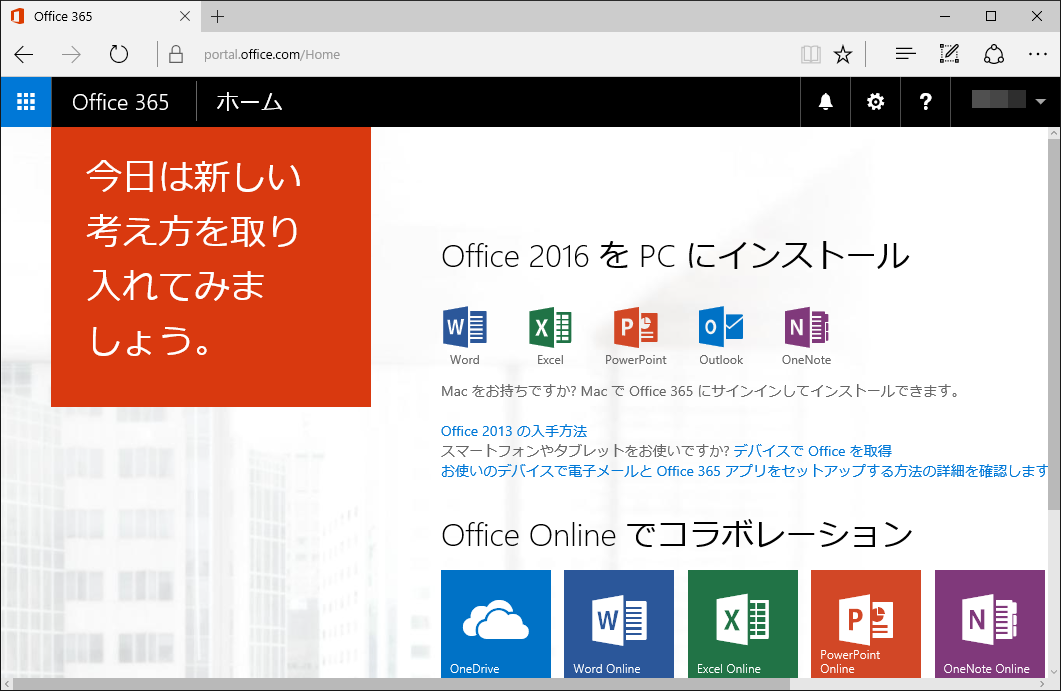Open the Edge share icon
This screenshot has width=1061, height=691.
pyautogui.click(x=993, y=54)
